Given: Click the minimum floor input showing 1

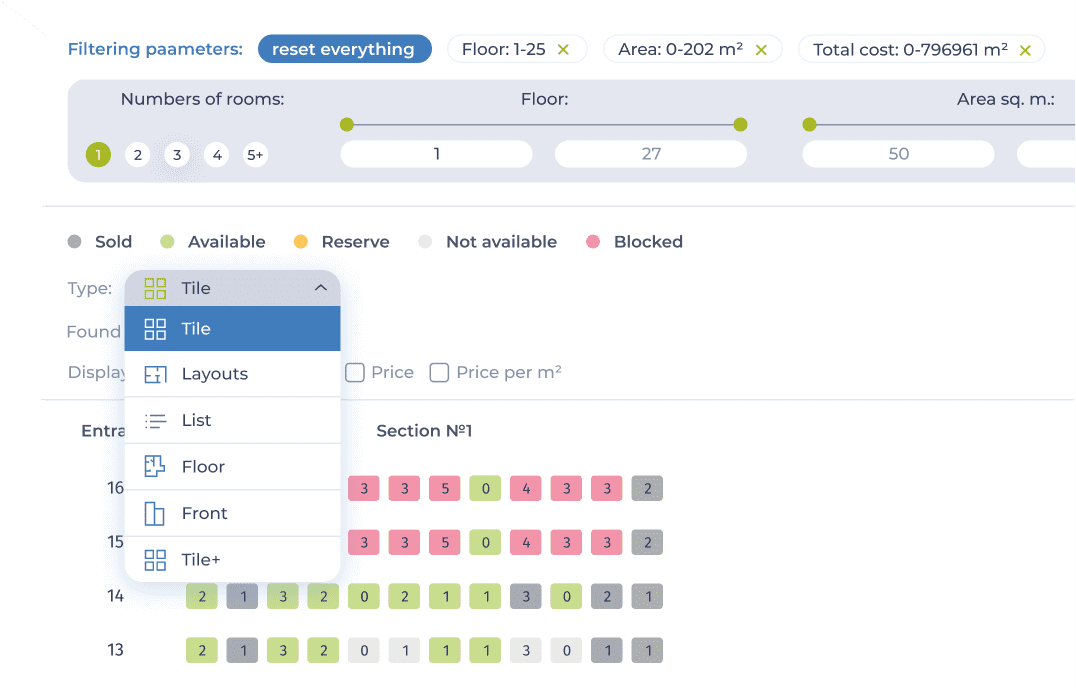Looking at the screenshot, I should pyautogui.click(x=436, y=154).
